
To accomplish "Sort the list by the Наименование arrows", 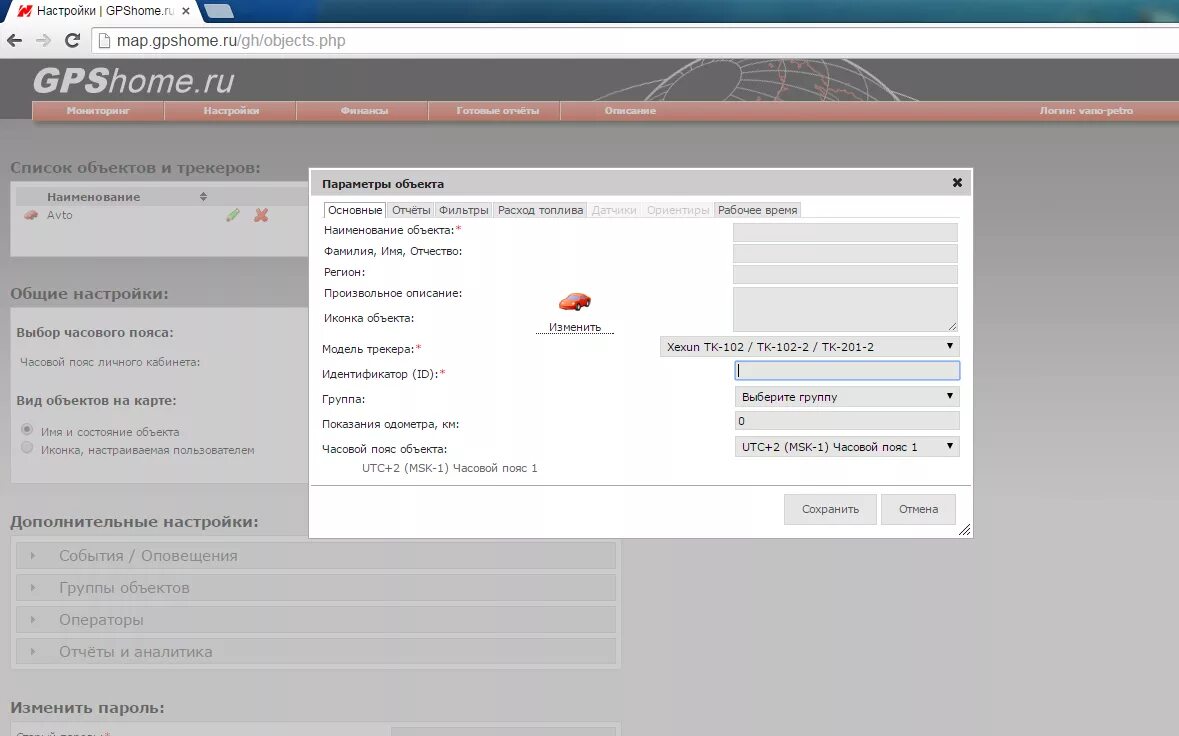I will coord(203,196).
